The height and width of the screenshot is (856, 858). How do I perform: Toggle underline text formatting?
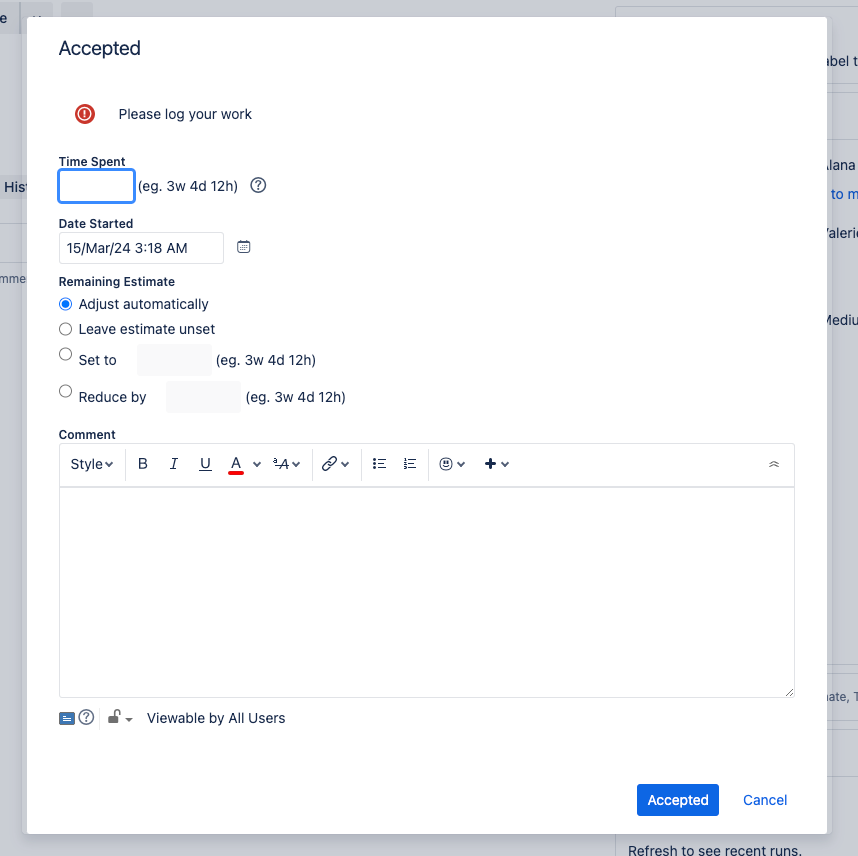[205, 464]
